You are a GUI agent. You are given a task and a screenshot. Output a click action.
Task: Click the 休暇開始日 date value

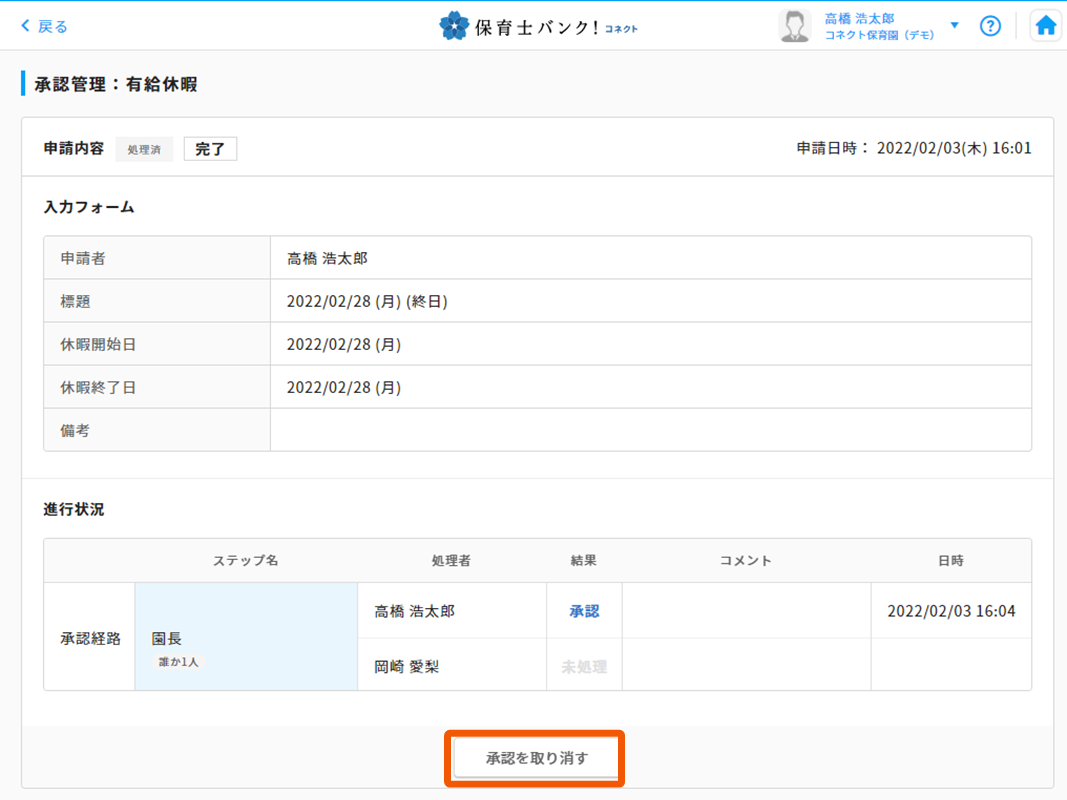(x=343, y=344)
